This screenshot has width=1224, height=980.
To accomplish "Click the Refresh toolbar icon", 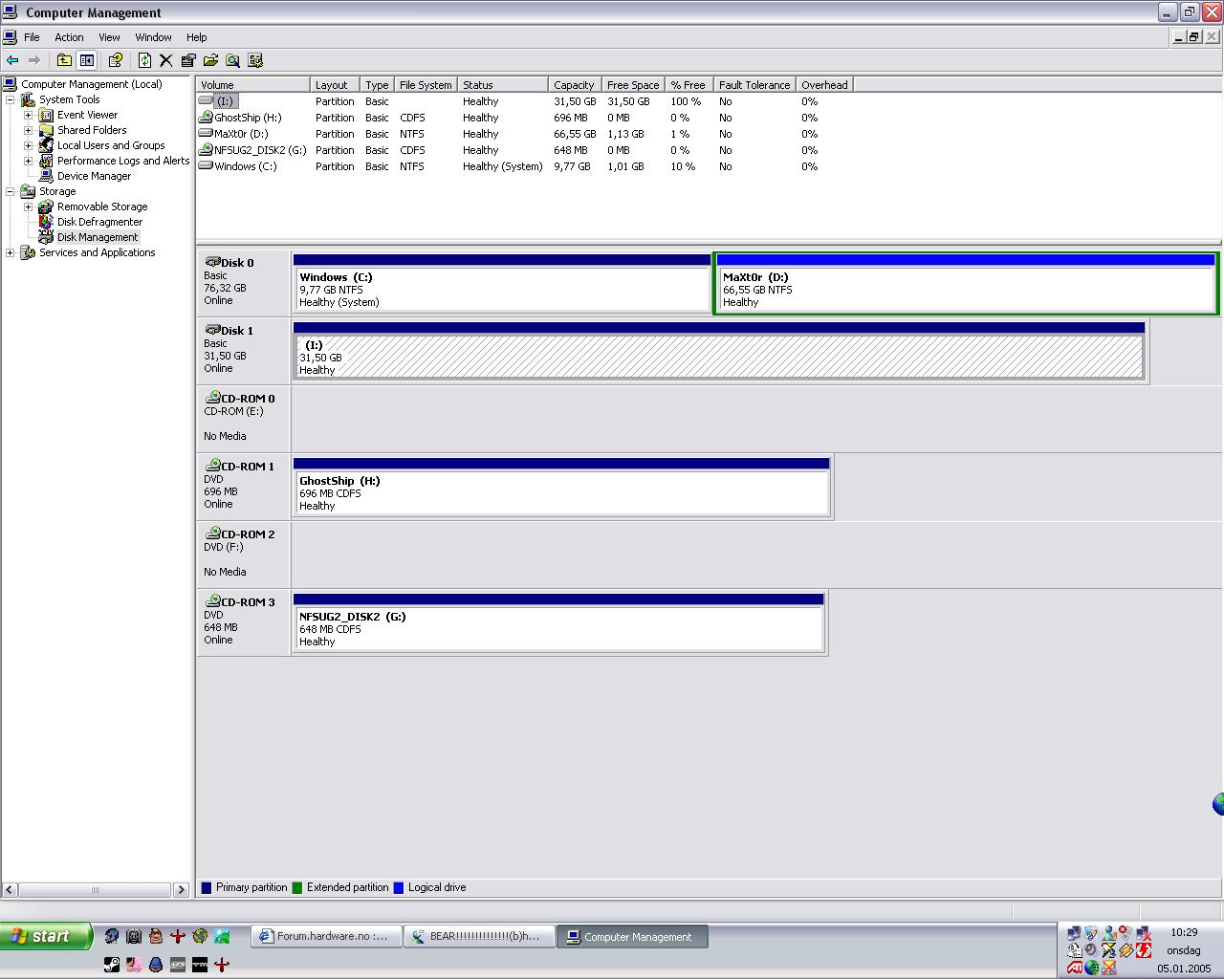I will pos(144,60).
